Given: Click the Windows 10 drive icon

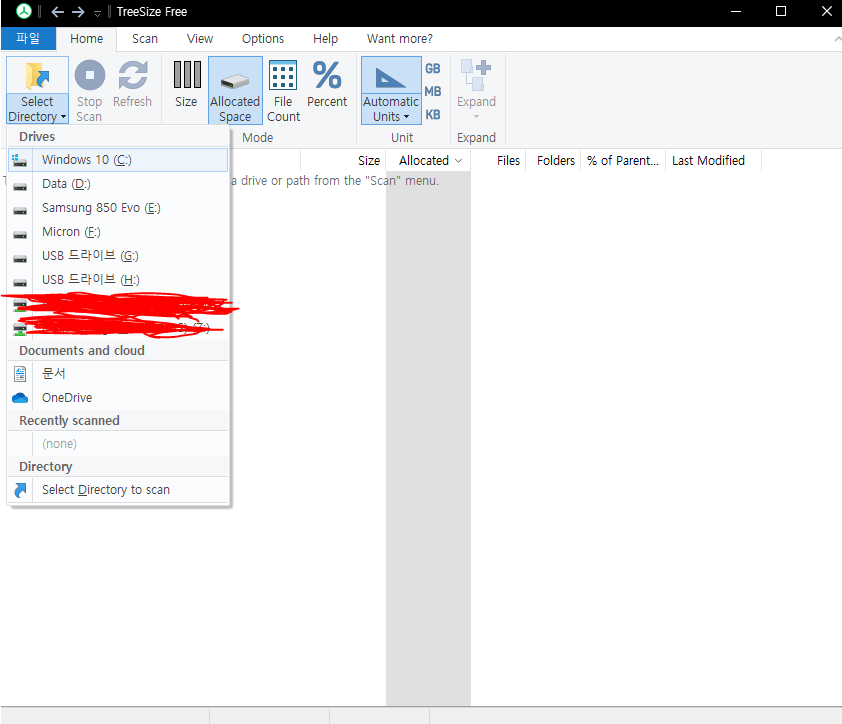Looking at the screenshot, I should pos(20,160).
